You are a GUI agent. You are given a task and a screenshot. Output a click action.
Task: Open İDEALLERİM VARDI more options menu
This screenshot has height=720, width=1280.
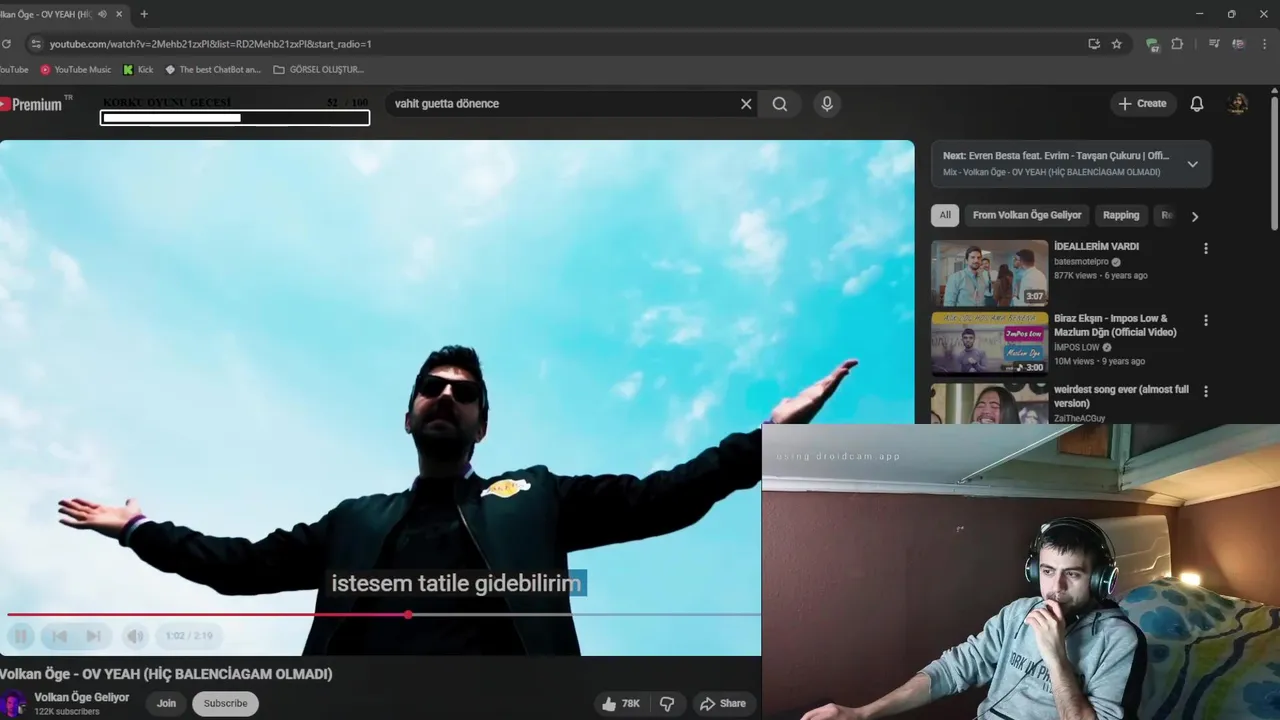coord(1205,249)
